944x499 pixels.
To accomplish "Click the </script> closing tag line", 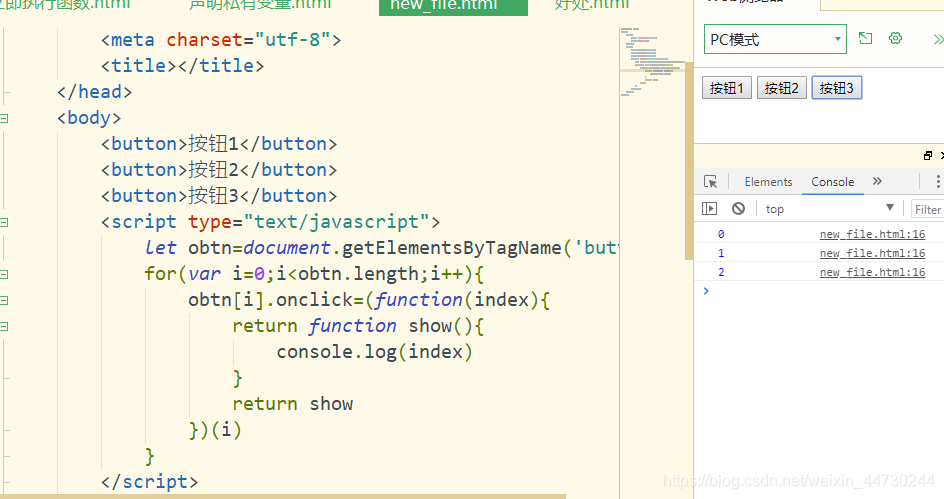I will (x=149, y=482).
